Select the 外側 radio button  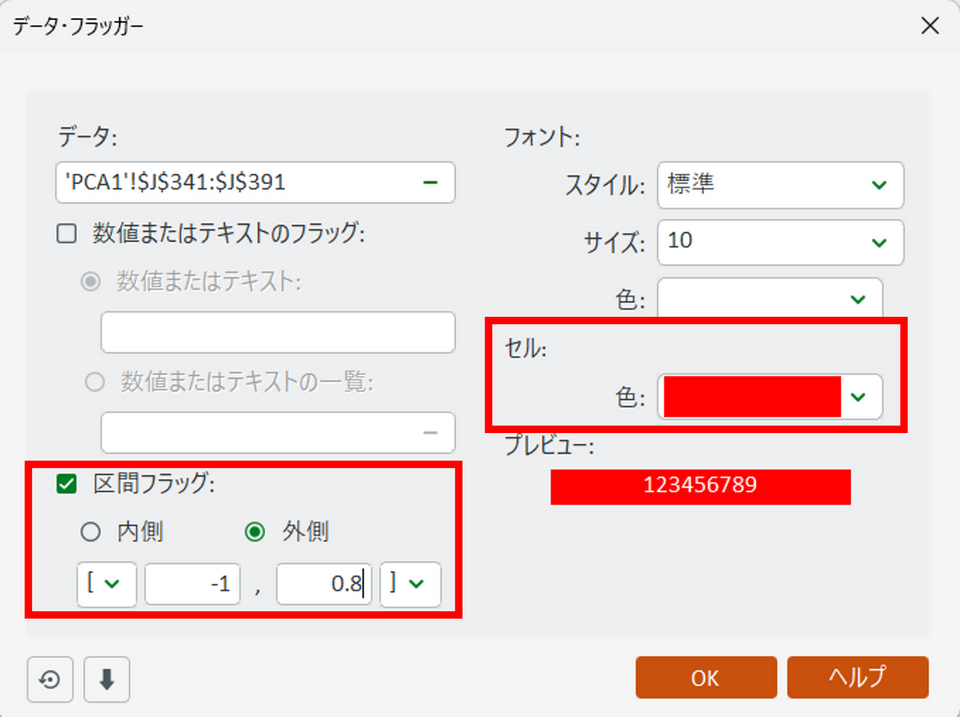click(255, 532)
